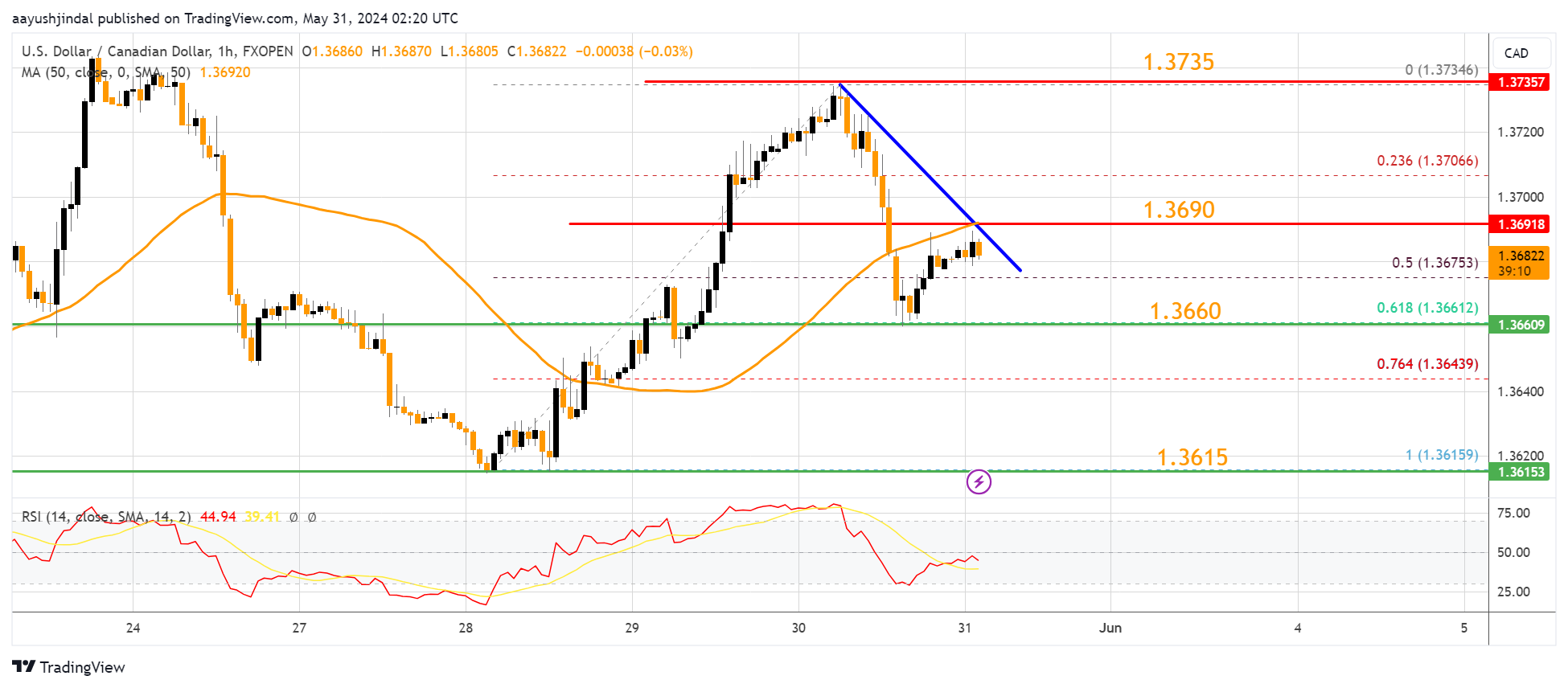The width and height of the screenshot is (1568, 688).
Task: Click Jun on time axis
Action: [1110, 628]
